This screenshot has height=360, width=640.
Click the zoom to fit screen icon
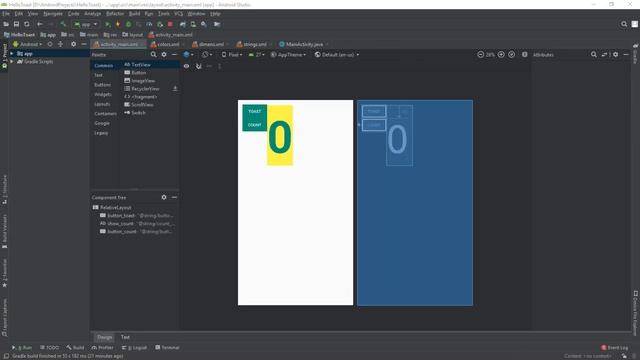511,55
